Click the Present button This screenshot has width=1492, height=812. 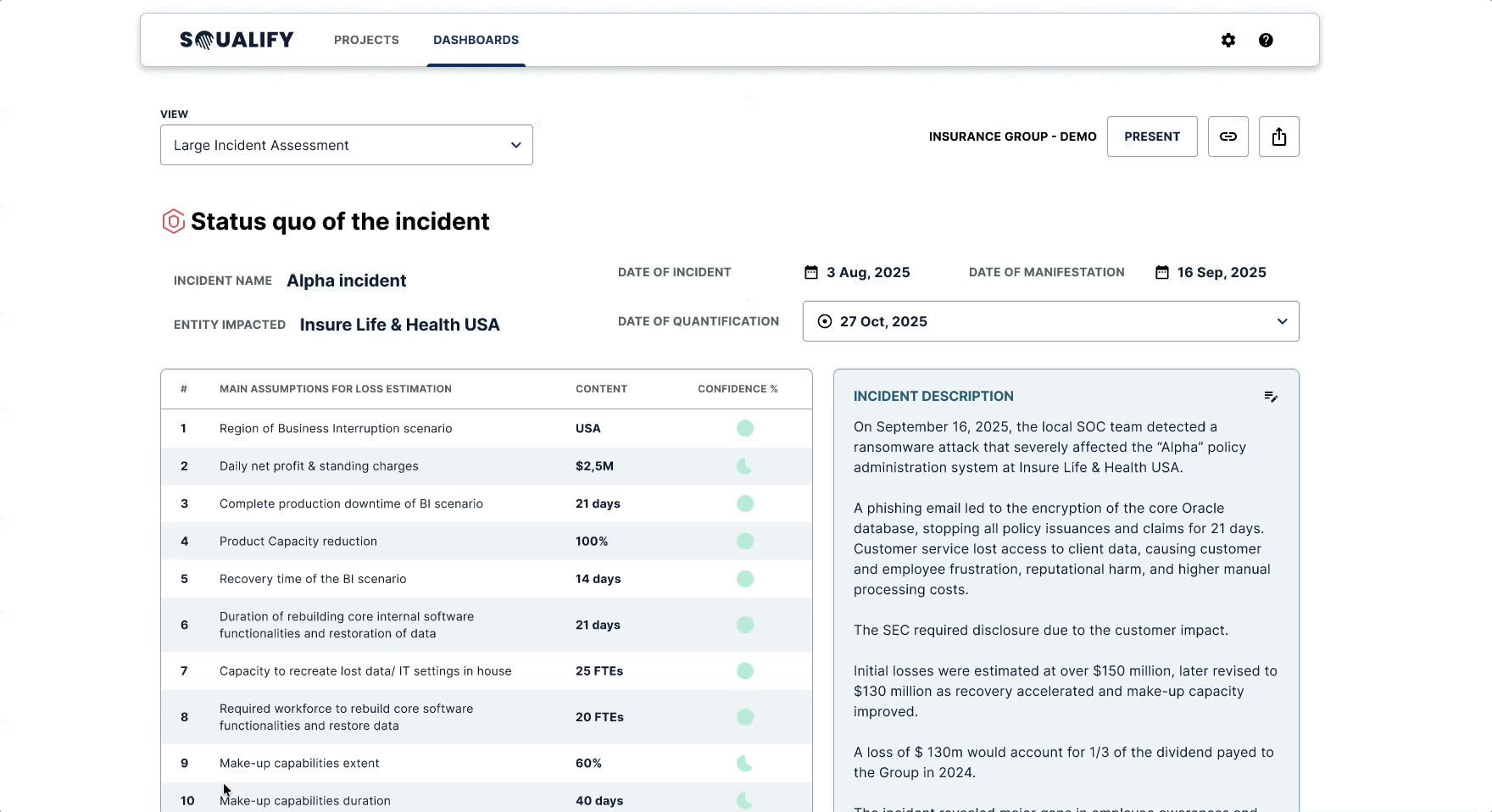(x=1152, y=136)
